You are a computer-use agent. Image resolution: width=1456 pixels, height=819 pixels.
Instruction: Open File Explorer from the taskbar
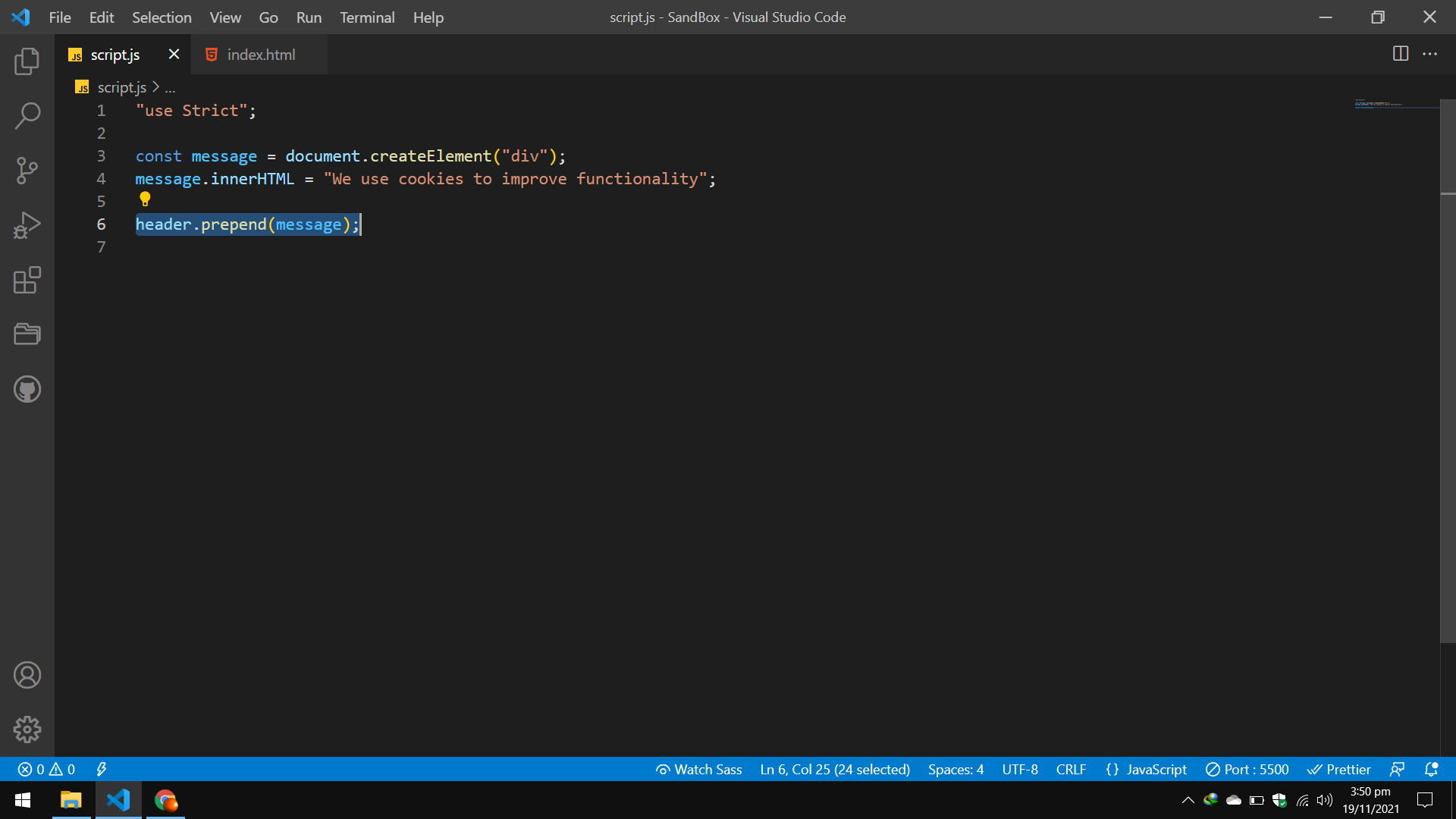pos(71,800)
